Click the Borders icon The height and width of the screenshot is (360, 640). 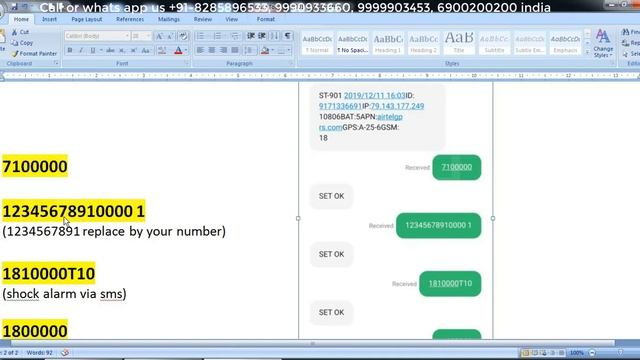point(281,51)
